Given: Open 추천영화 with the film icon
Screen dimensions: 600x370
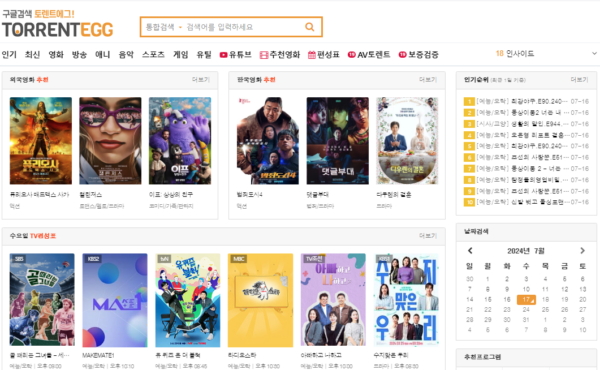Looking at the screenshot, I should [280, 55].
